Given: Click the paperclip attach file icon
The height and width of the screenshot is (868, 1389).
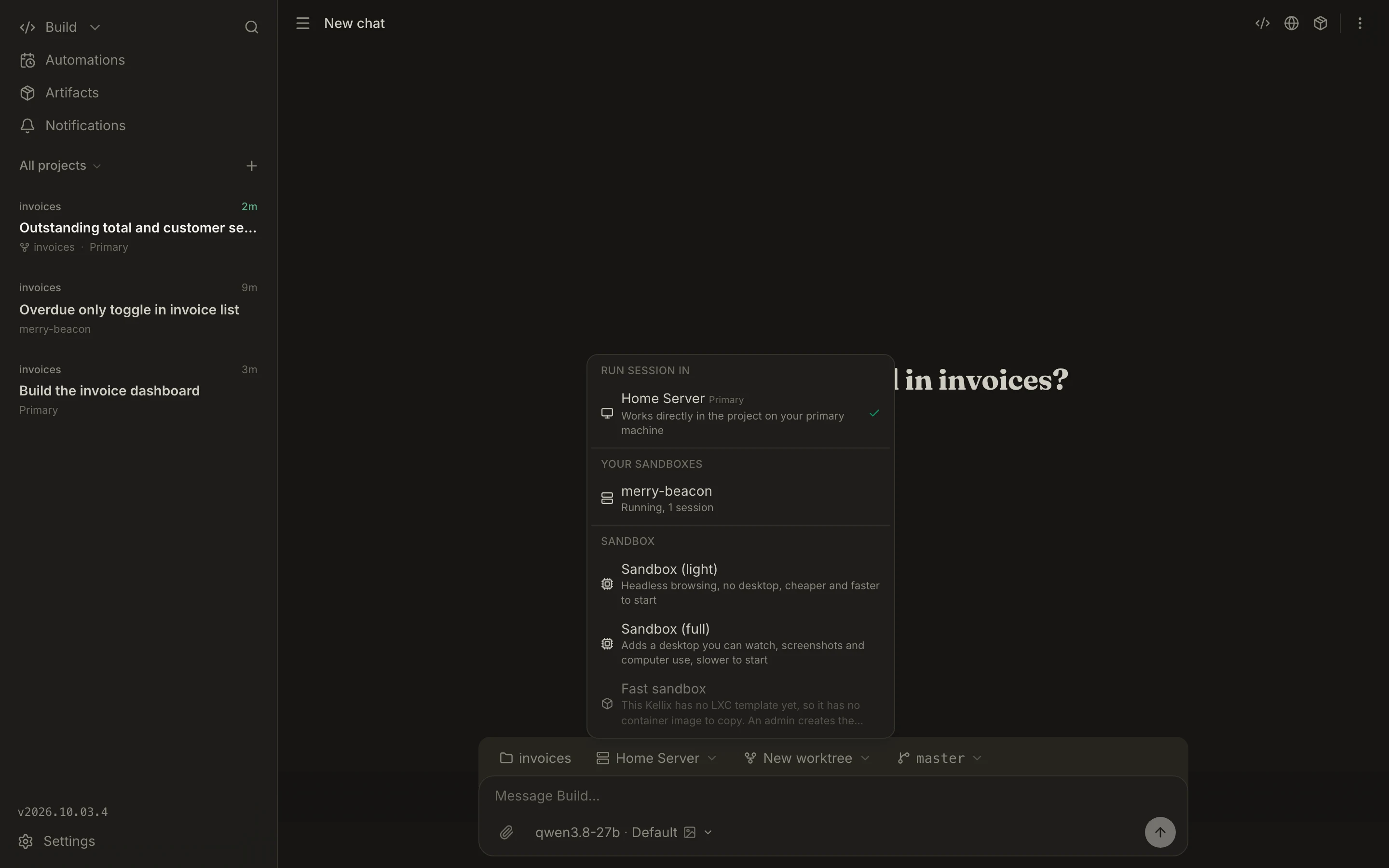Looking at the screenshot, I should 506,832.
